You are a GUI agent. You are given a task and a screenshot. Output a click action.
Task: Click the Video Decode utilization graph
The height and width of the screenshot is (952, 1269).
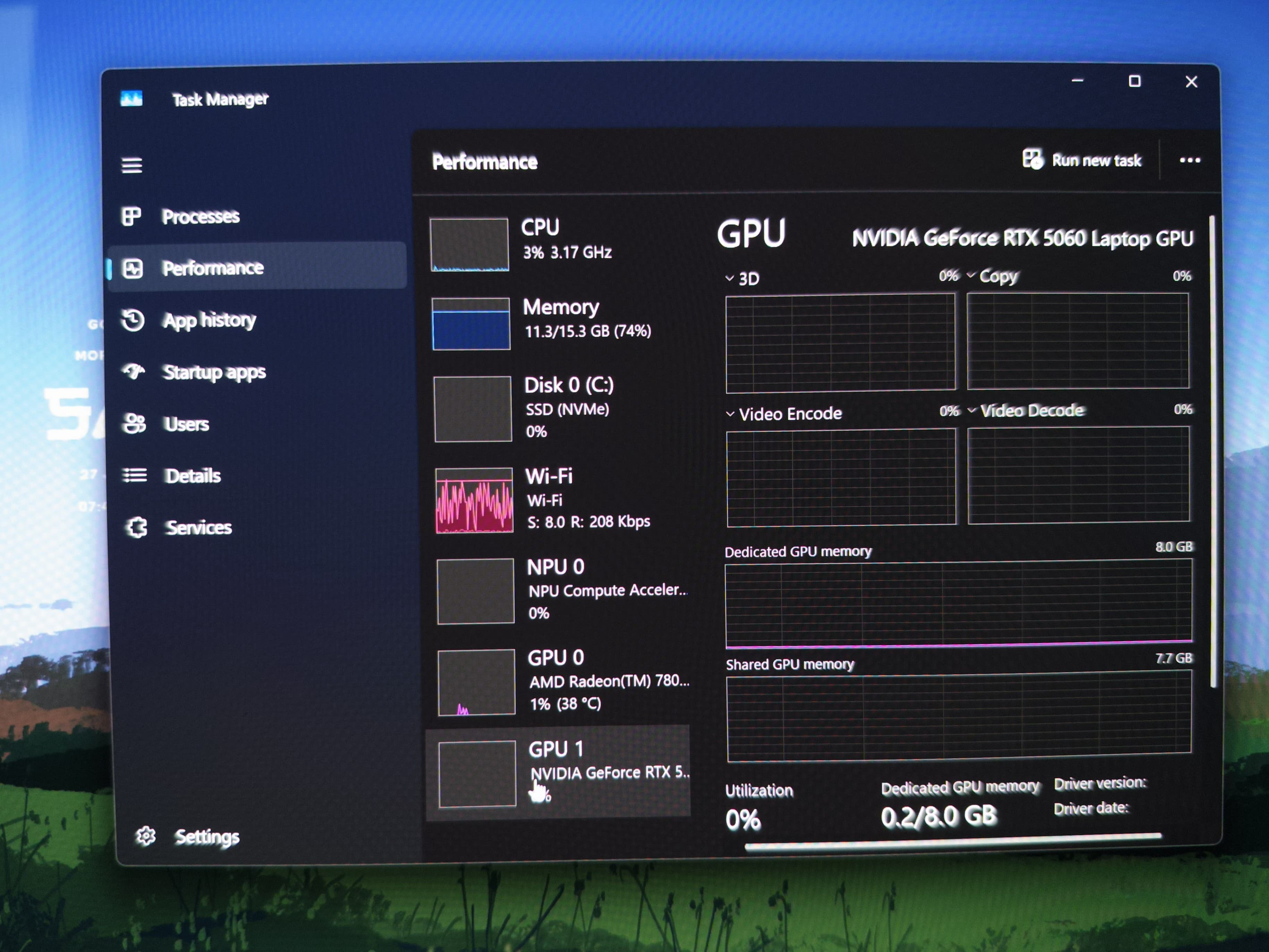tap(1079, 474)
